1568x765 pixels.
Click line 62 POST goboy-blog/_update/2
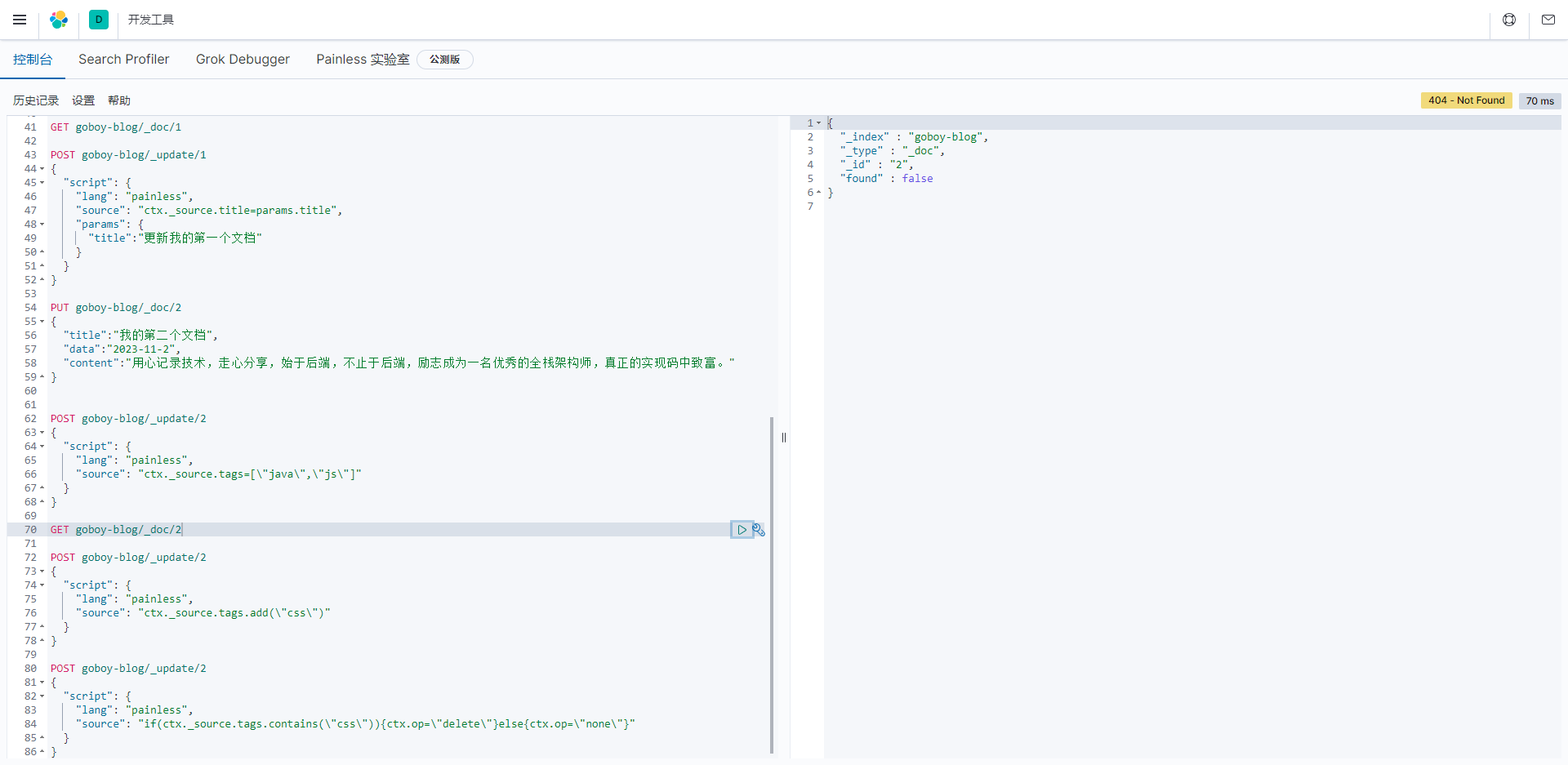[x=128, y=419]
